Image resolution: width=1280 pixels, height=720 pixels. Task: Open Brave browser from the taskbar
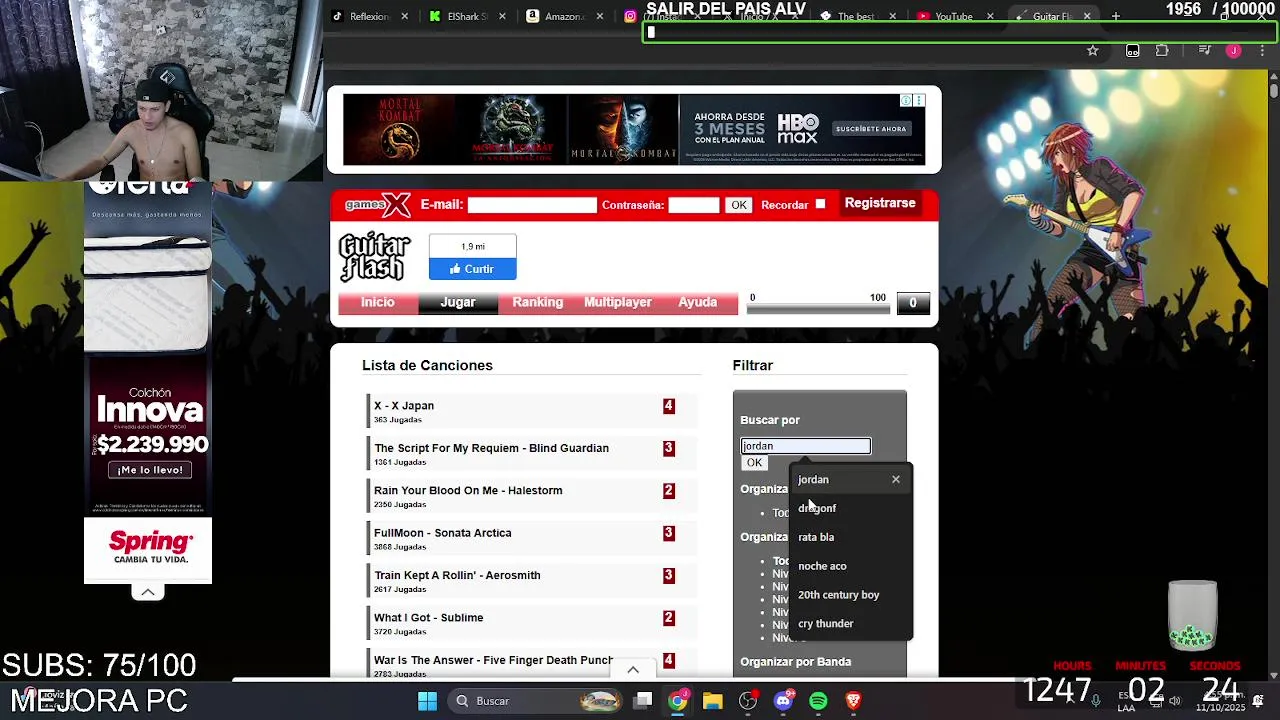(x=853, y=701)
